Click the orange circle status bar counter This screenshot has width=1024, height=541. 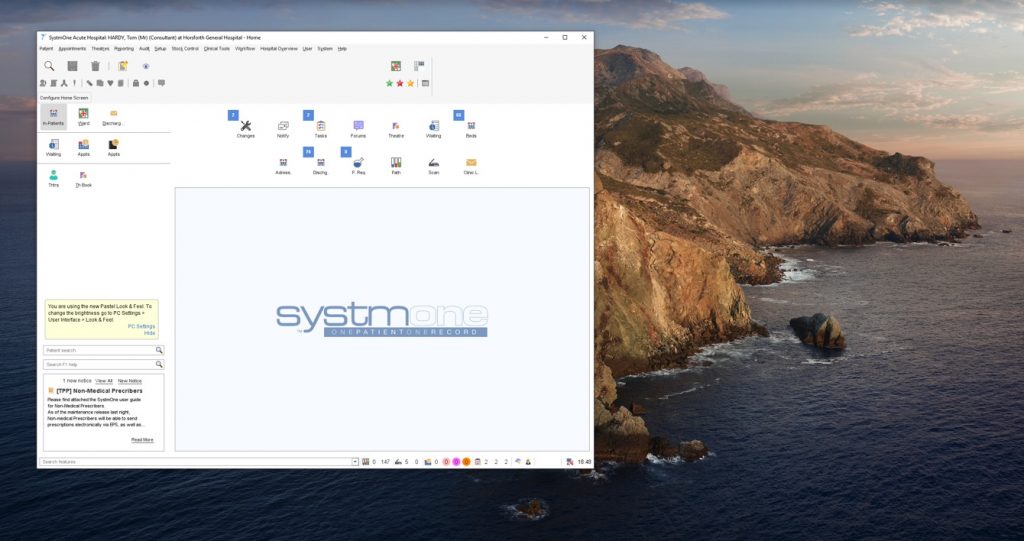(466, 461)
